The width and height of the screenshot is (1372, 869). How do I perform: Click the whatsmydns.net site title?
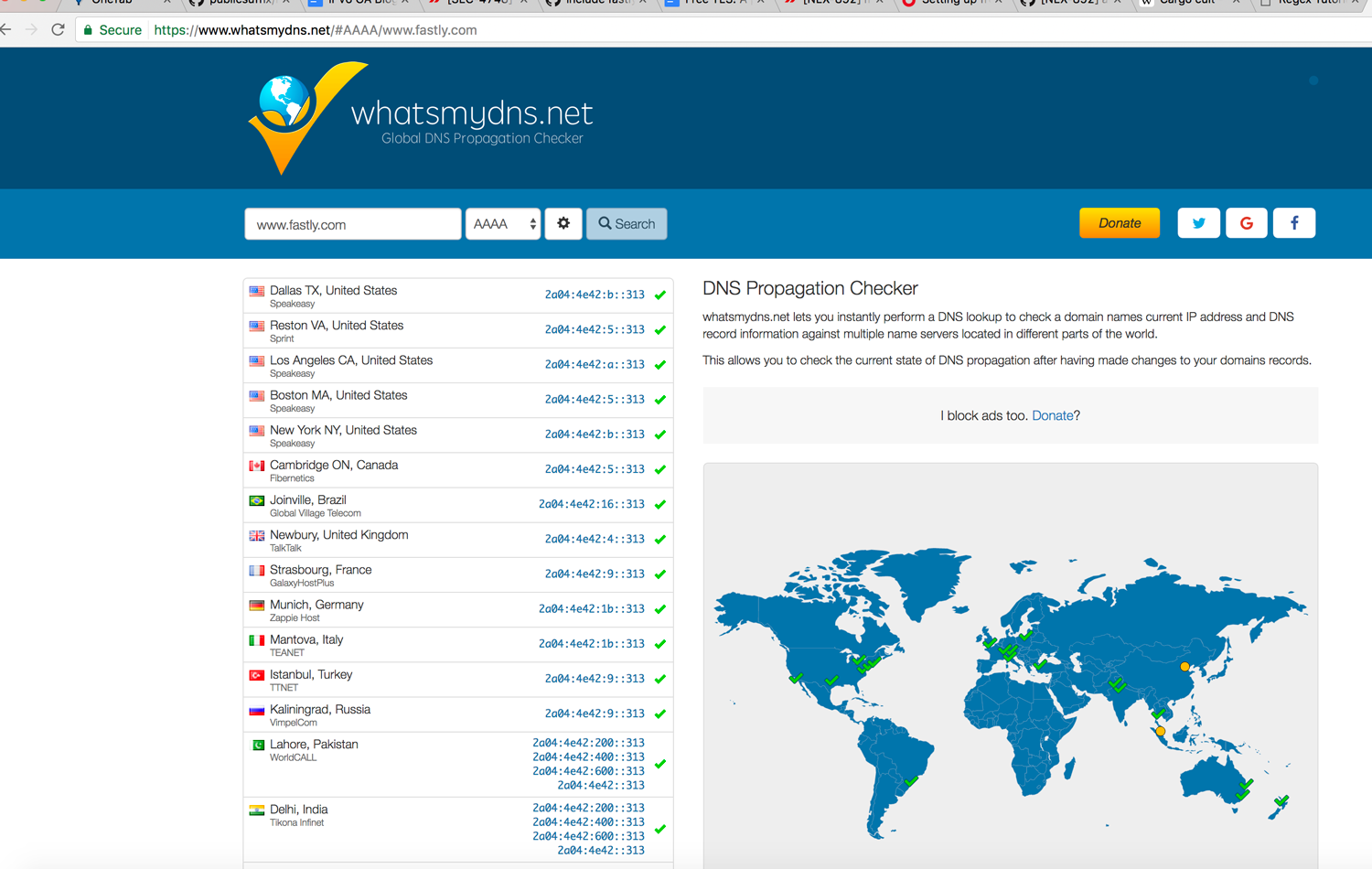point(472,113)
